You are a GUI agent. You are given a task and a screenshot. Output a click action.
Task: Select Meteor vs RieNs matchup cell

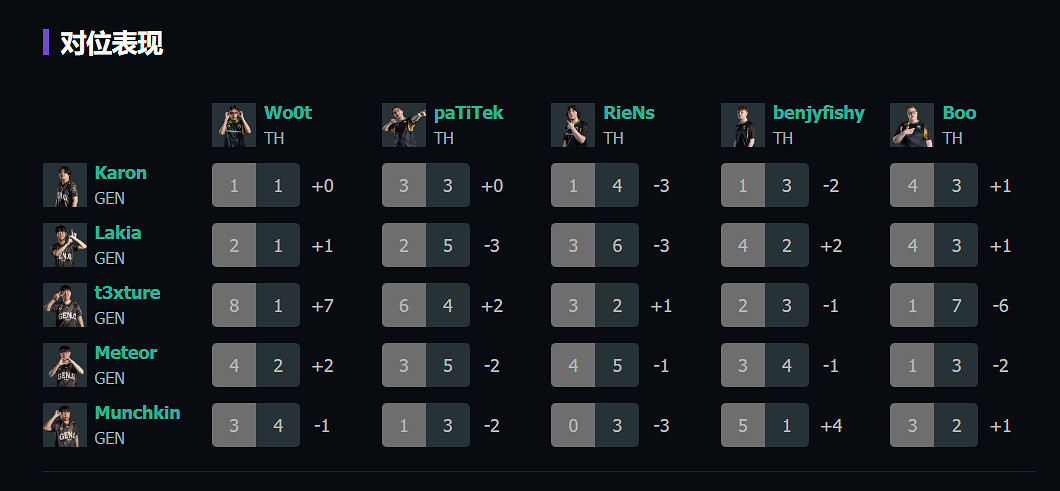click(x=595, y=365)
